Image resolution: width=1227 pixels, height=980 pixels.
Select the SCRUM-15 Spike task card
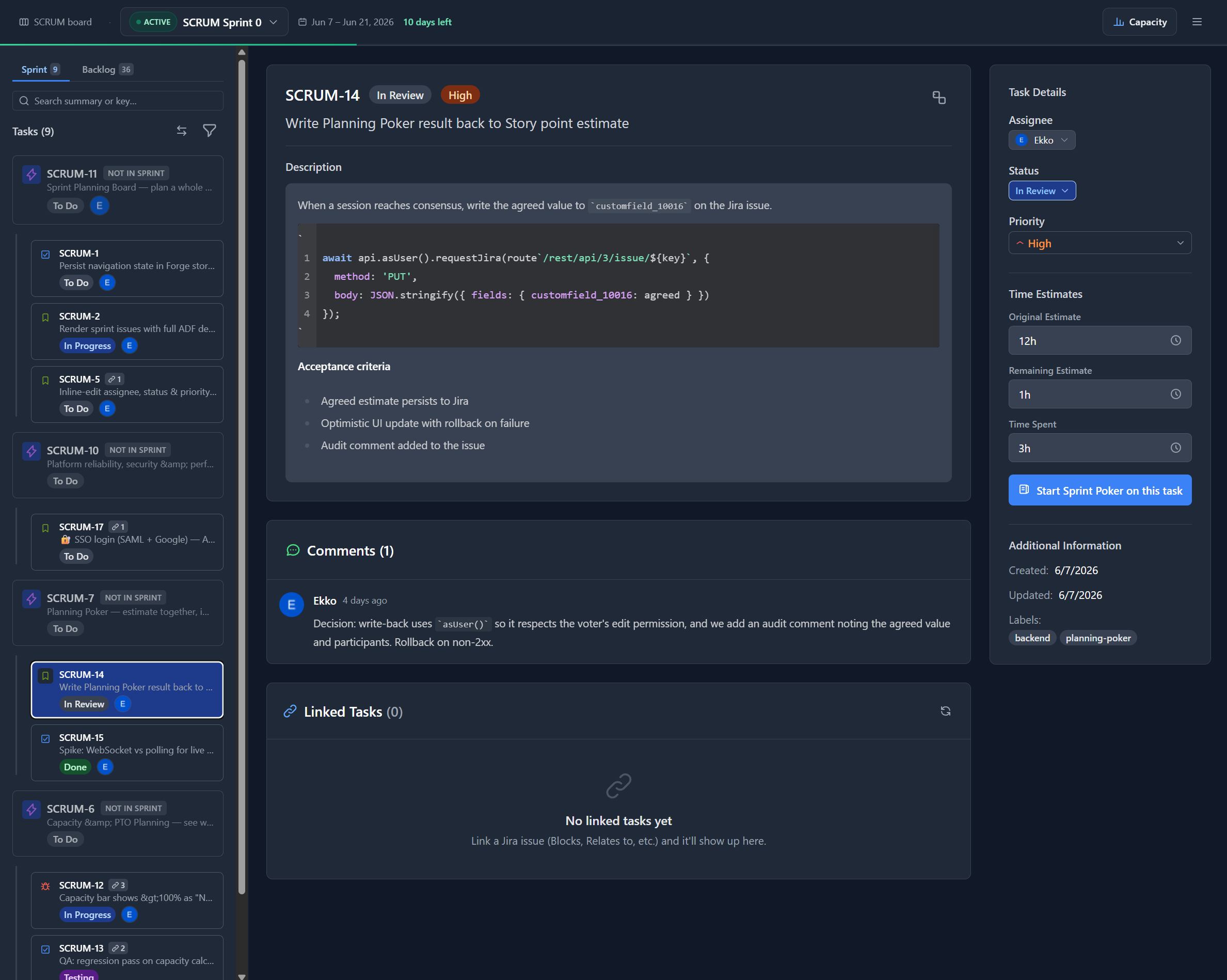tap(127, 752)
